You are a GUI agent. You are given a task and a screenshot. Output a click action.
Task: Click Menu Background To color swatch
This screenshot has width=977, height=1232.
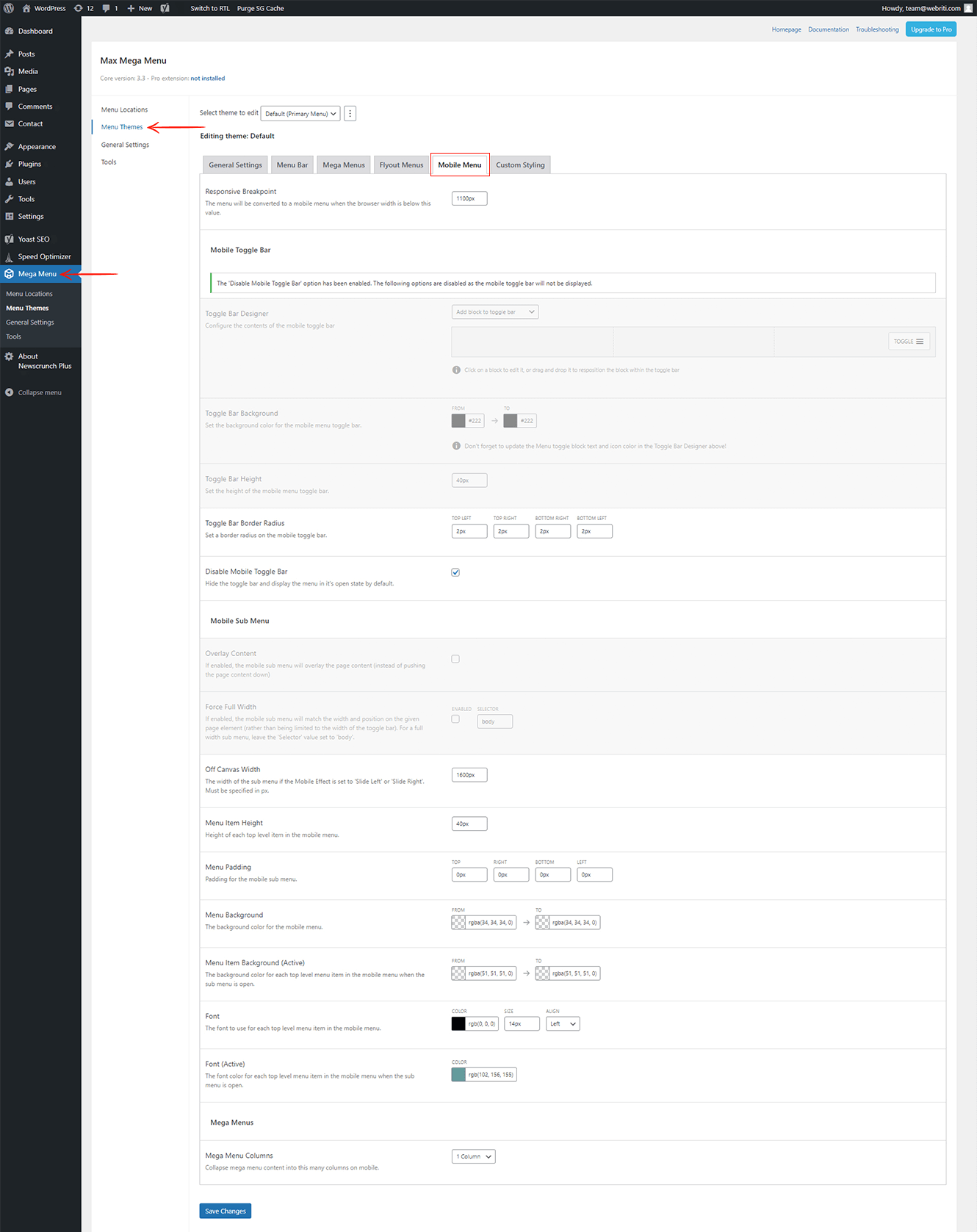click(x=542, y=922)
